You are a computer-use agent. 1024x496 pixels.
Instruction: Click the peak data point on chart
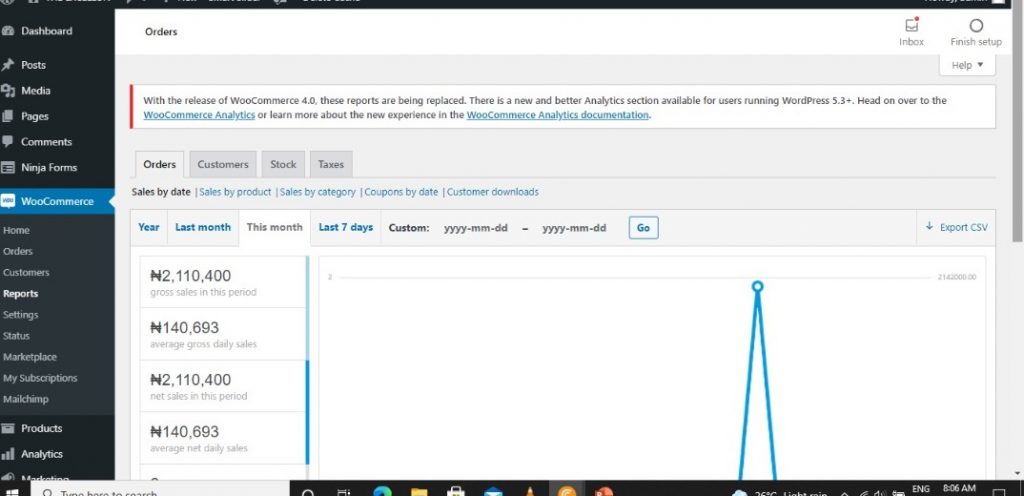[x=757, y=286]
